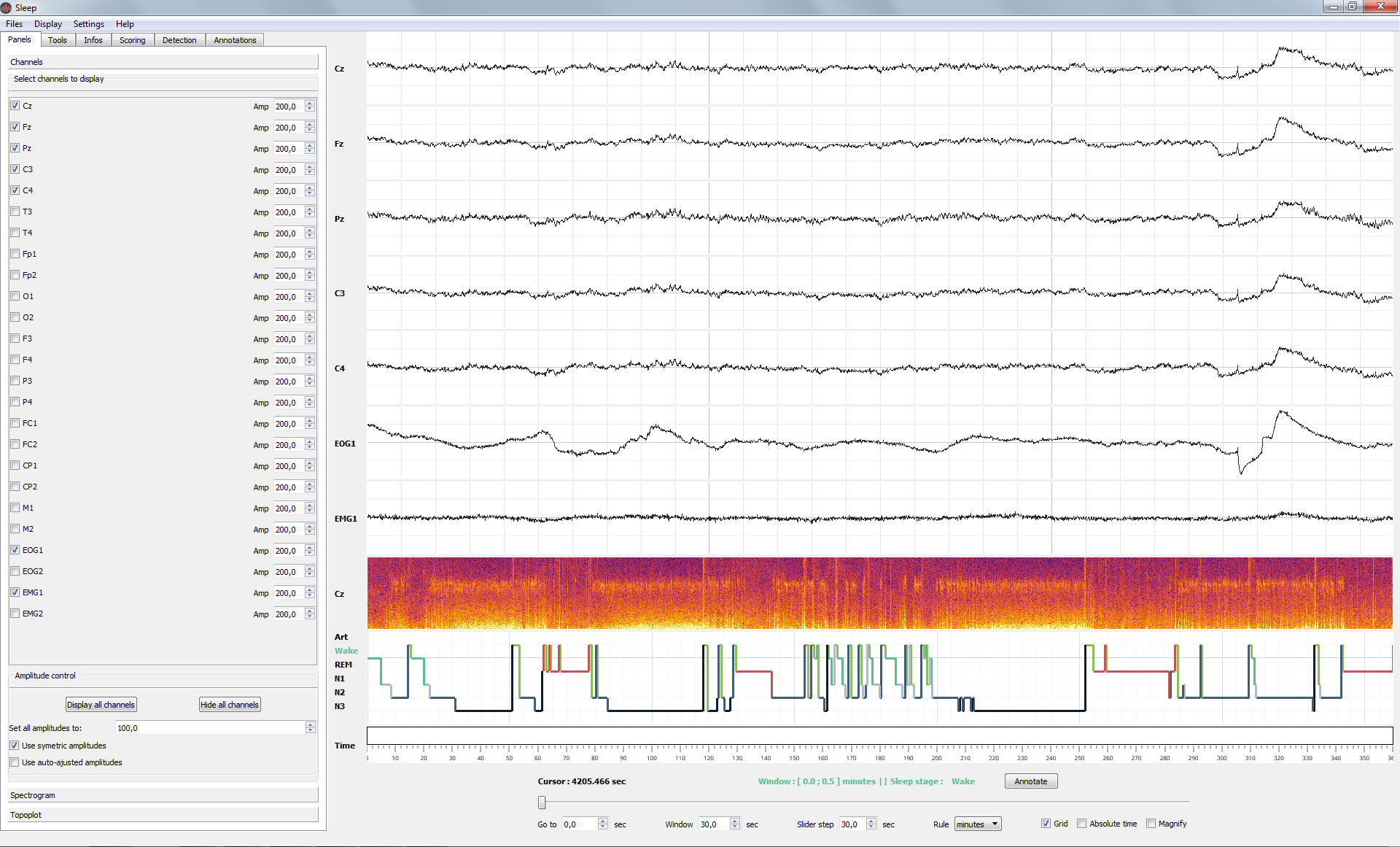The width and height of the screenshot is (1400, 847).
Task: Open the Rule minutes dropdown
Action: point(978,824)
